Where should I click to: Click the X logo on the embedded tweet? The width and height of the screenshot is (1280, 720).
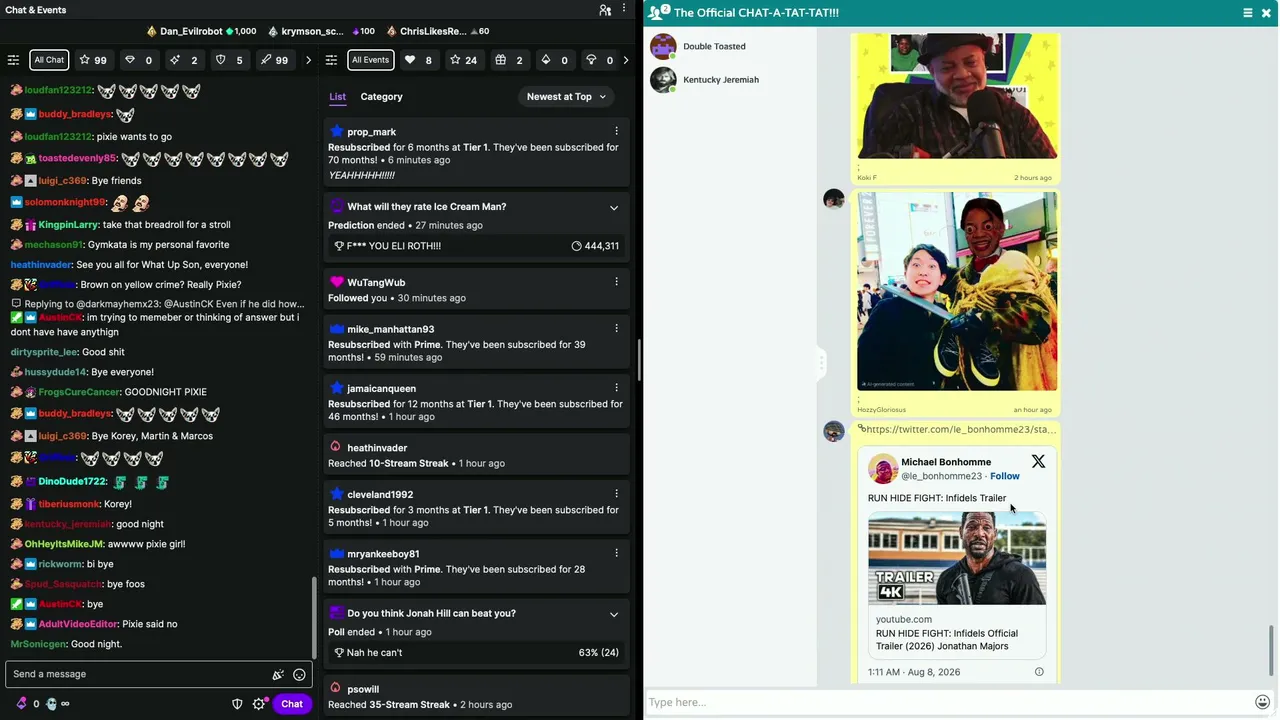click(1038, 462)
